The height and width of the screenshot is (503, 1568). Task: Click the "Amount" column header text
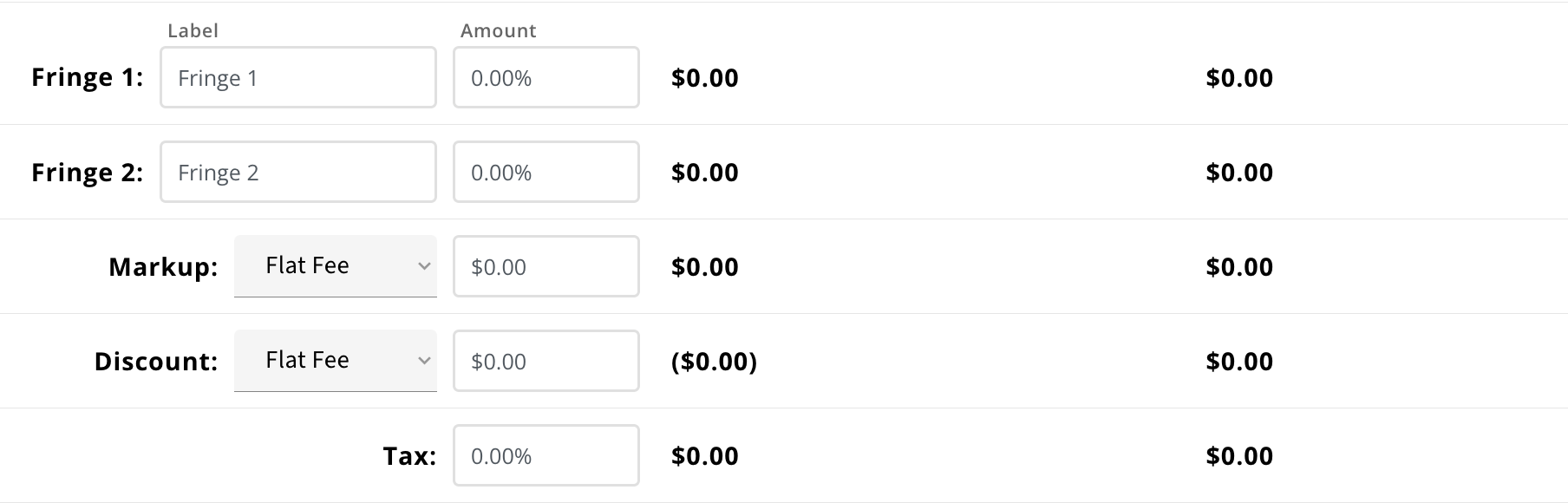499,31
